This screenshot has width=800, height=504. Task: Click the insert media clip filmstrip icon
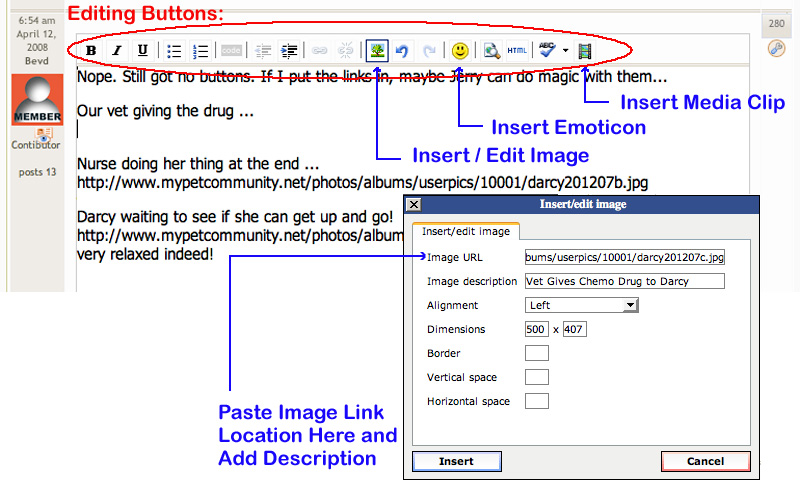[585, 51]
